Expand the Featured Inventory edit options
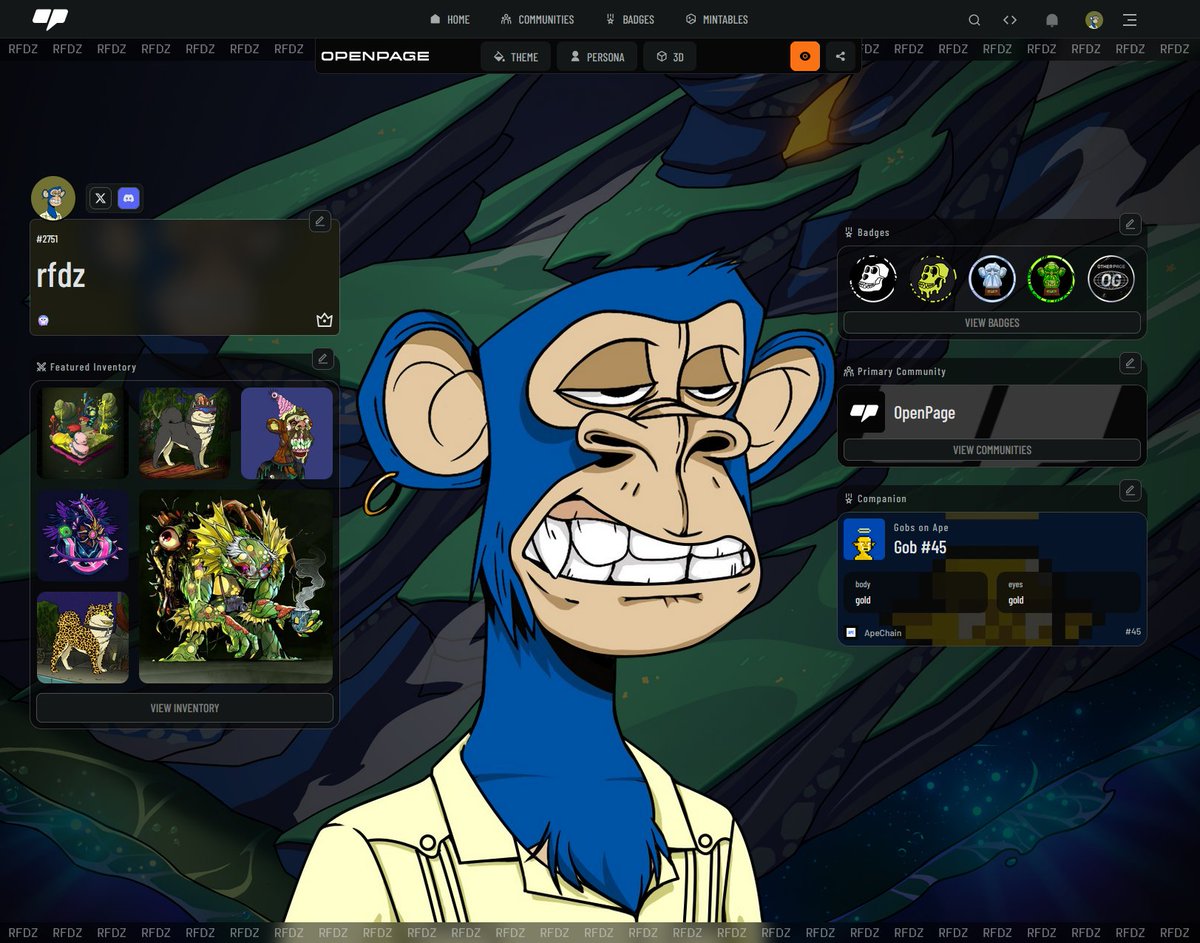1200x943 pixels. pos(322,360)
